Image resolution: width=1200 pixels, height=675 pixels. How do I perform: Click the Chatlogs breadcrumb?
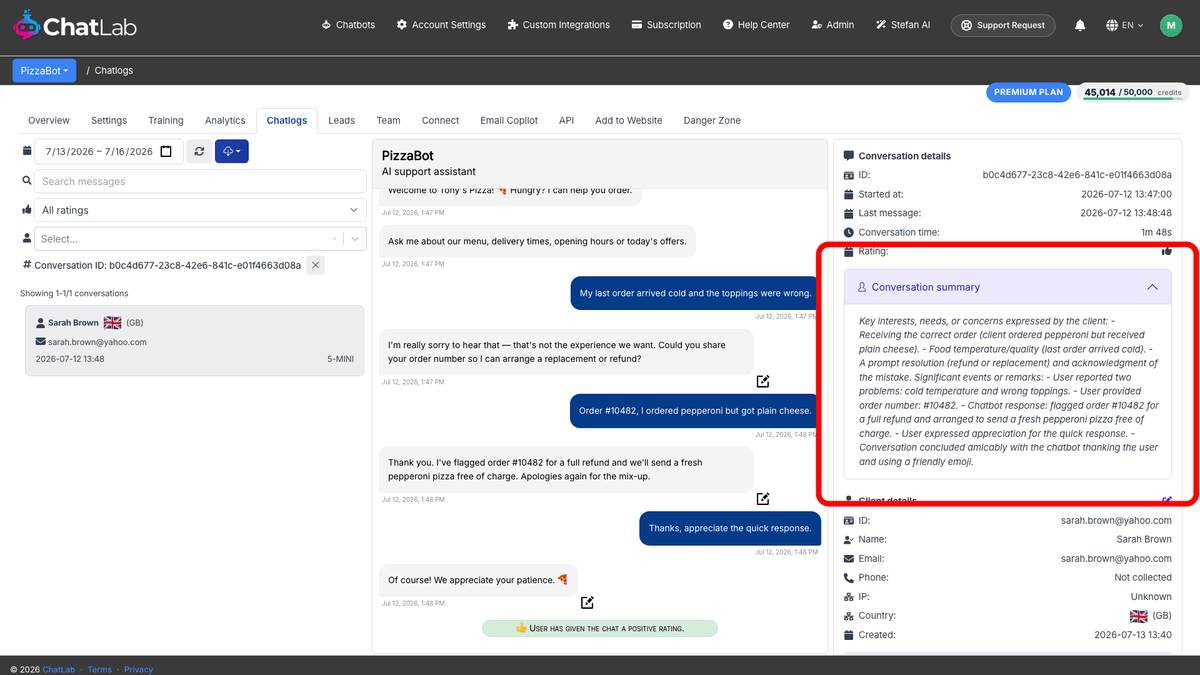coord(114,70)
